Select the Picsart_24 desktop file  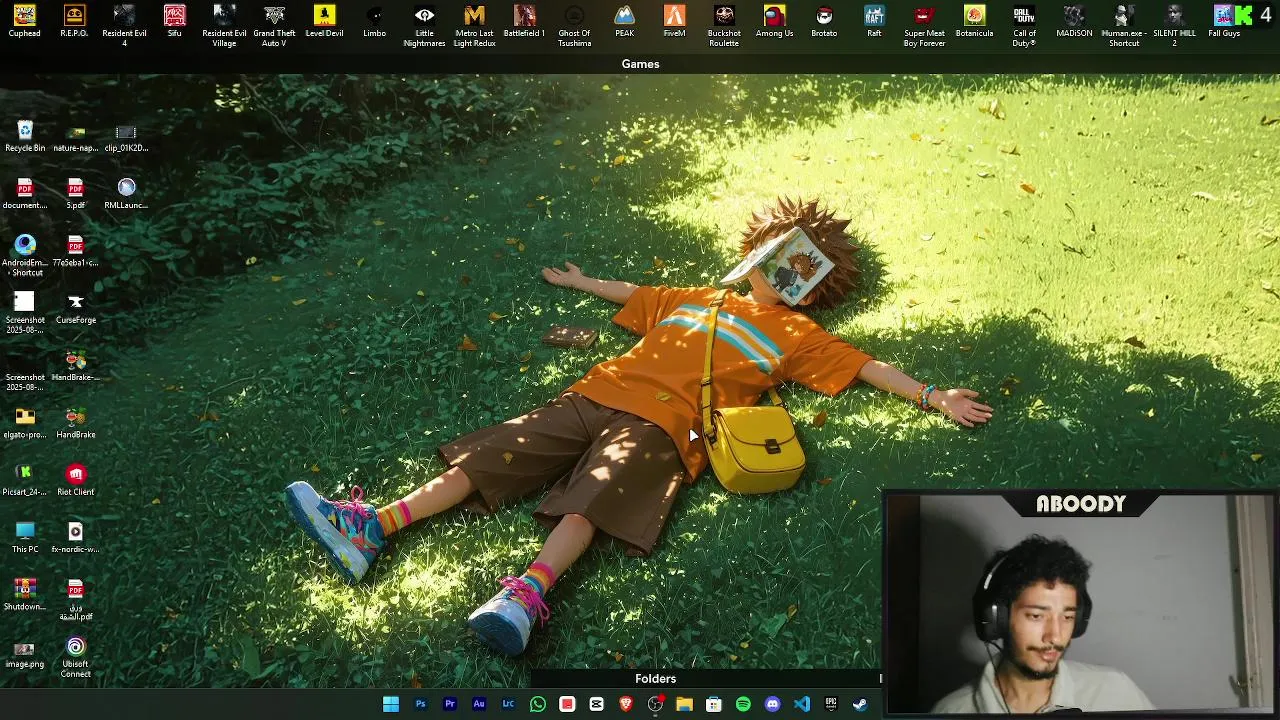point(25,481)
